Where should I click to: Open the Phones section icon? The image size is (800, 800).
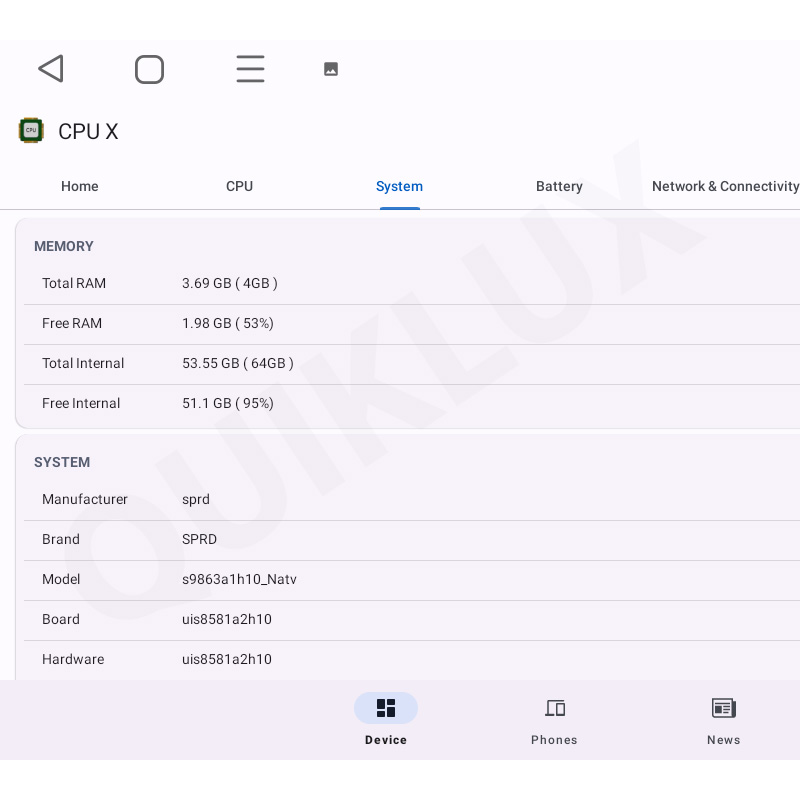(555, 709)
